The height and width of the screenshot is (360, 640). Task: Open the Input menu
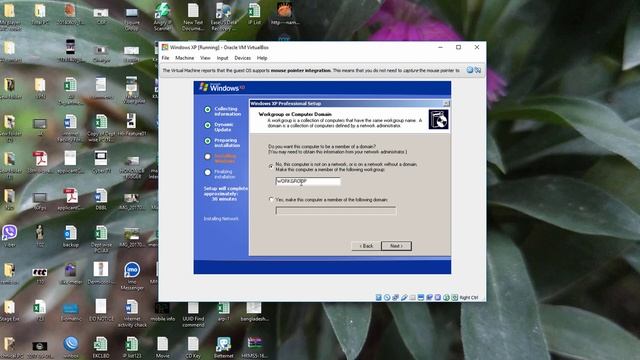point(222,58)
